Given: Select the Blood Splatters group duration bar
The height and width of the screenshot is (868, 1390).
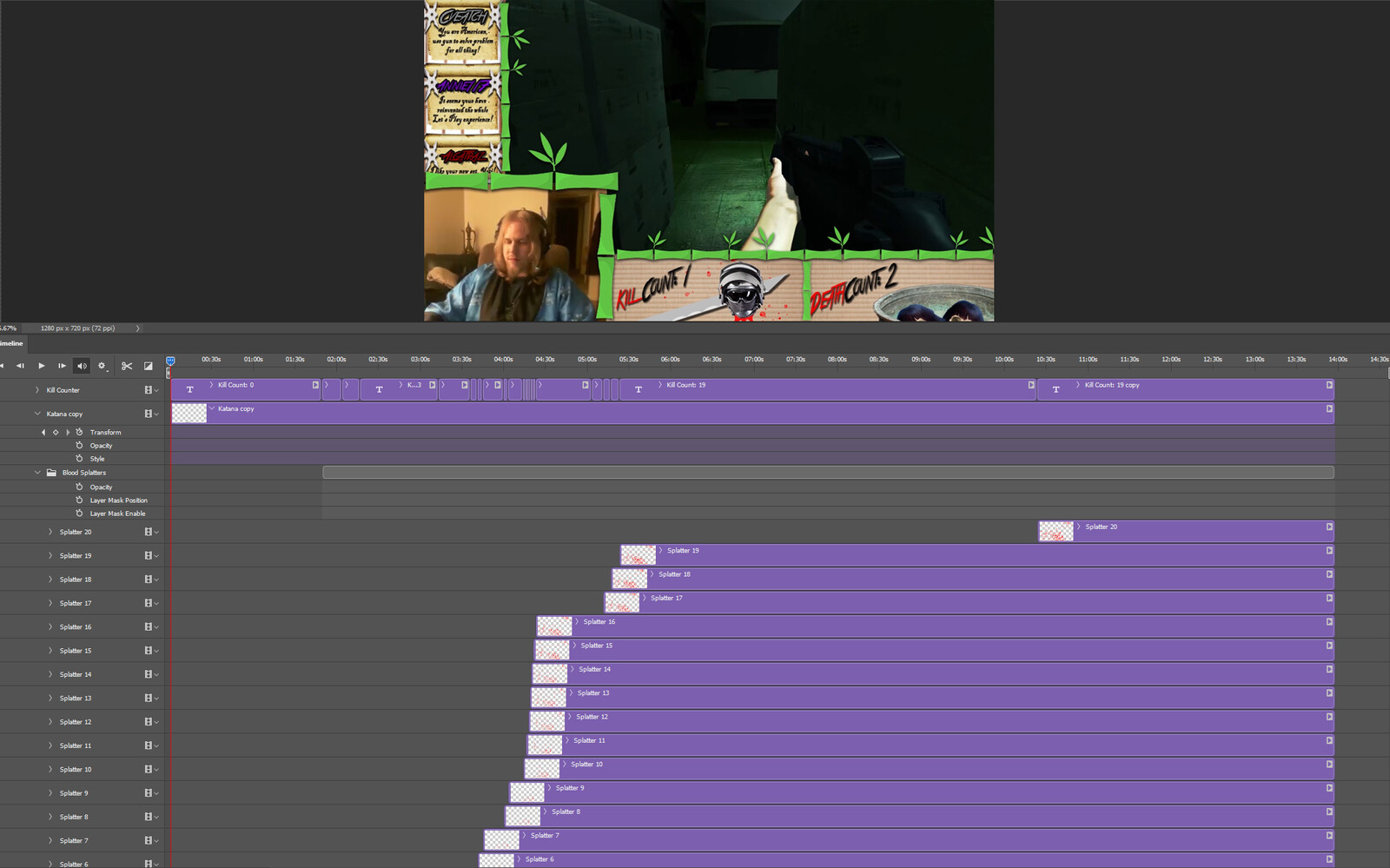Looking at the screenshot, I should coord(828,473).
